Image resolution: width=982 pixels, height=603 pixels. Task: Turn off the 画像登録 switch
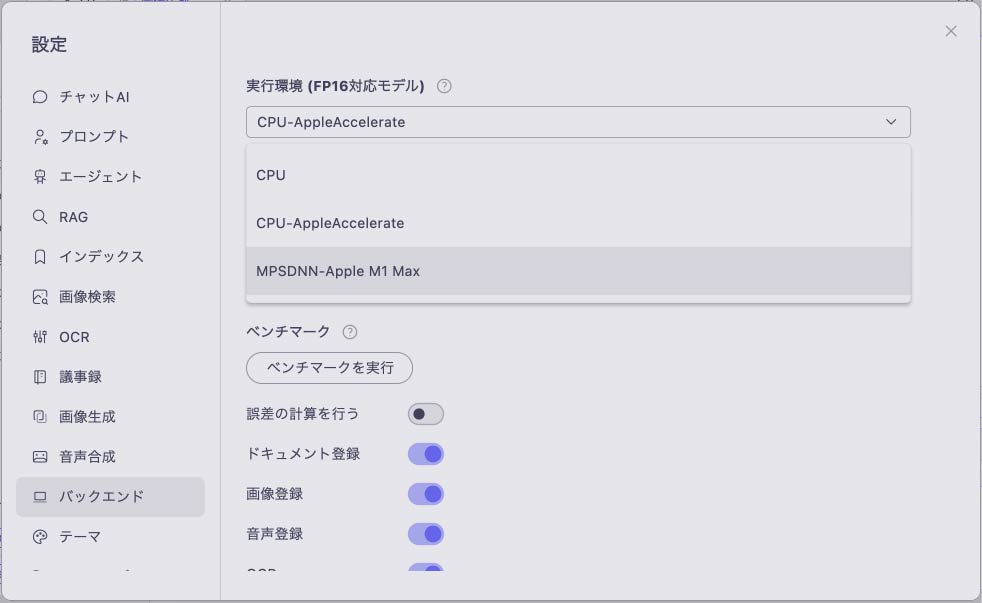(426, 494)
